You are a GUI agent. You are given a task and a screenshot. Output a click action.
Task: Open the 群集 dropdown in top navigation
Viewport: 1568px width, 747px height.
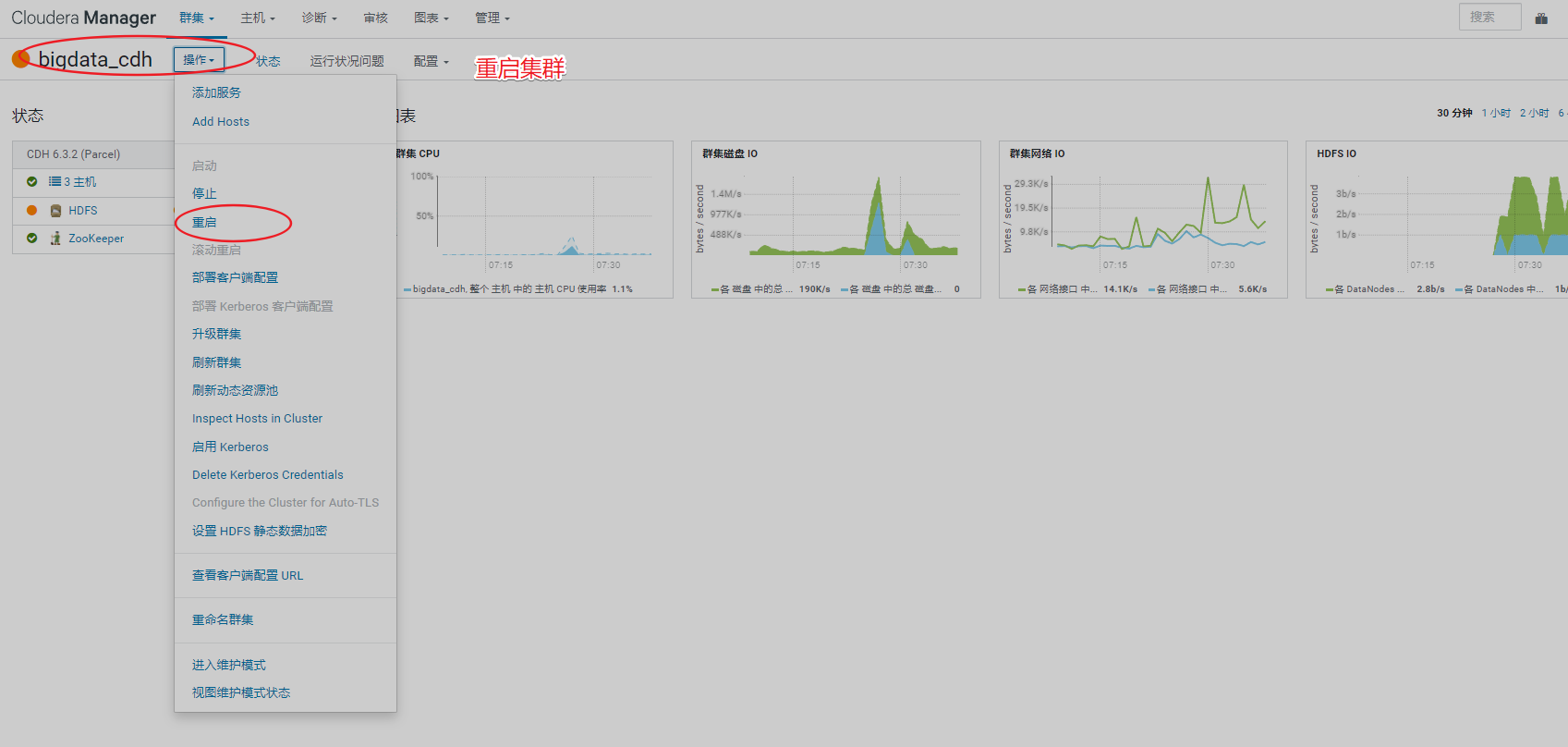coord(197,18)
